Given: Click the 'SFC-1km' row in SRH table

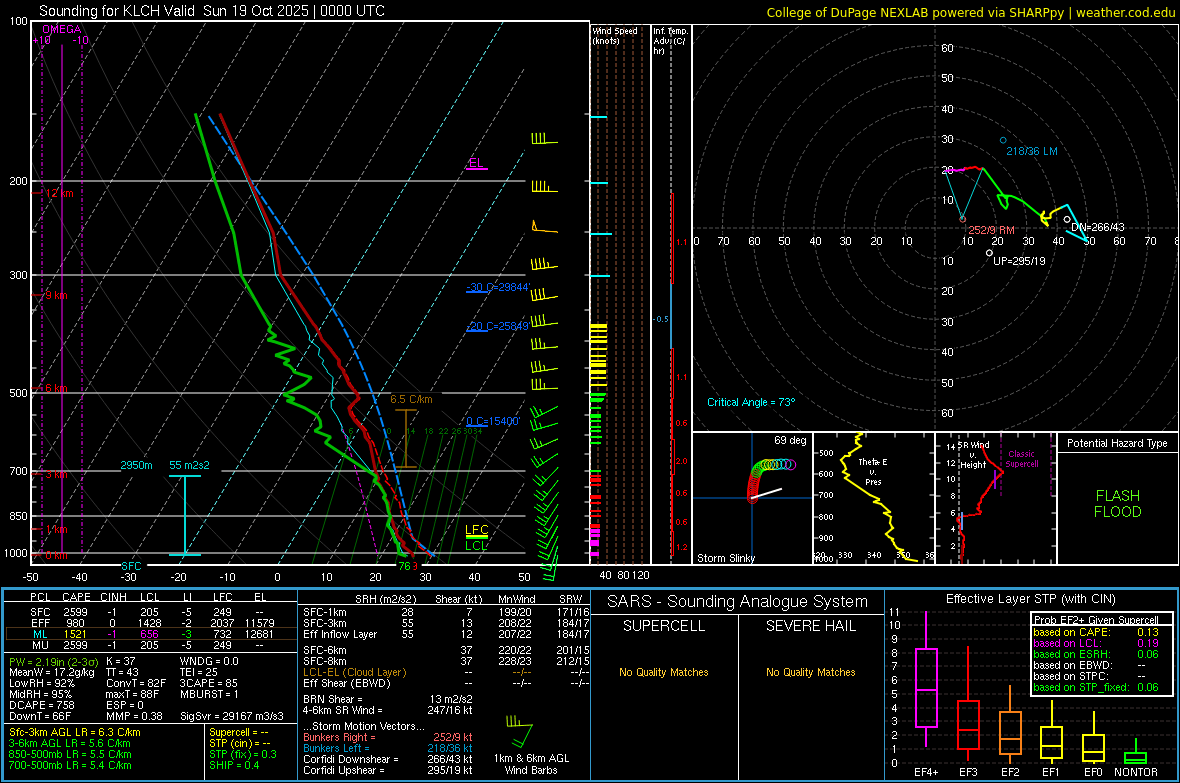Looking at the screenshot, I should point(446,612).
